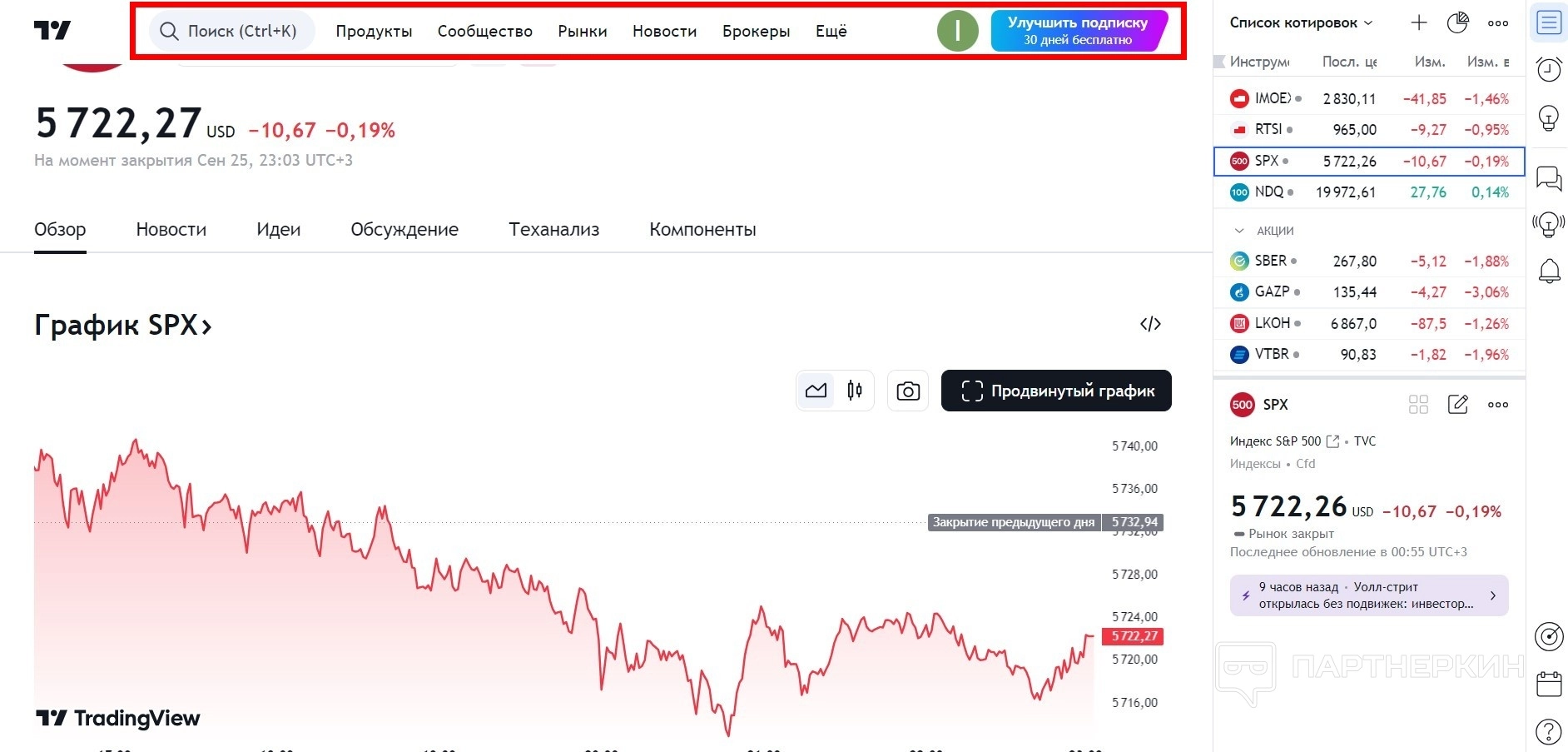Take a chart snapshot with the camera icon
Viewport: 1568px width, 752px height.
tap(908, 391)
